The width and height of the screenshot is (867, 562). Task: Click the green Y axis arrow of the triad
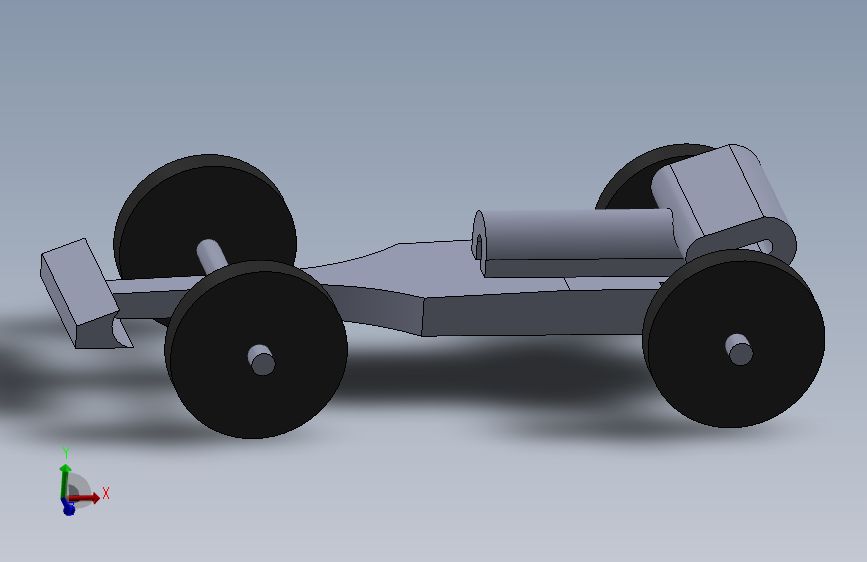65,481
